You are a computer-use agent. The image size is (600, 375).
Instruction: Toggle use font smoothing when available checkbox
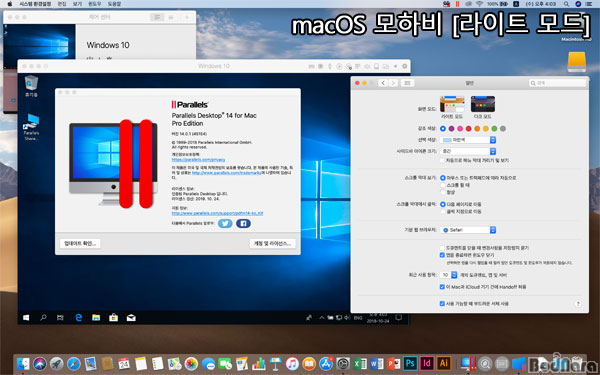pyautogui.click(x=442, y=303)
